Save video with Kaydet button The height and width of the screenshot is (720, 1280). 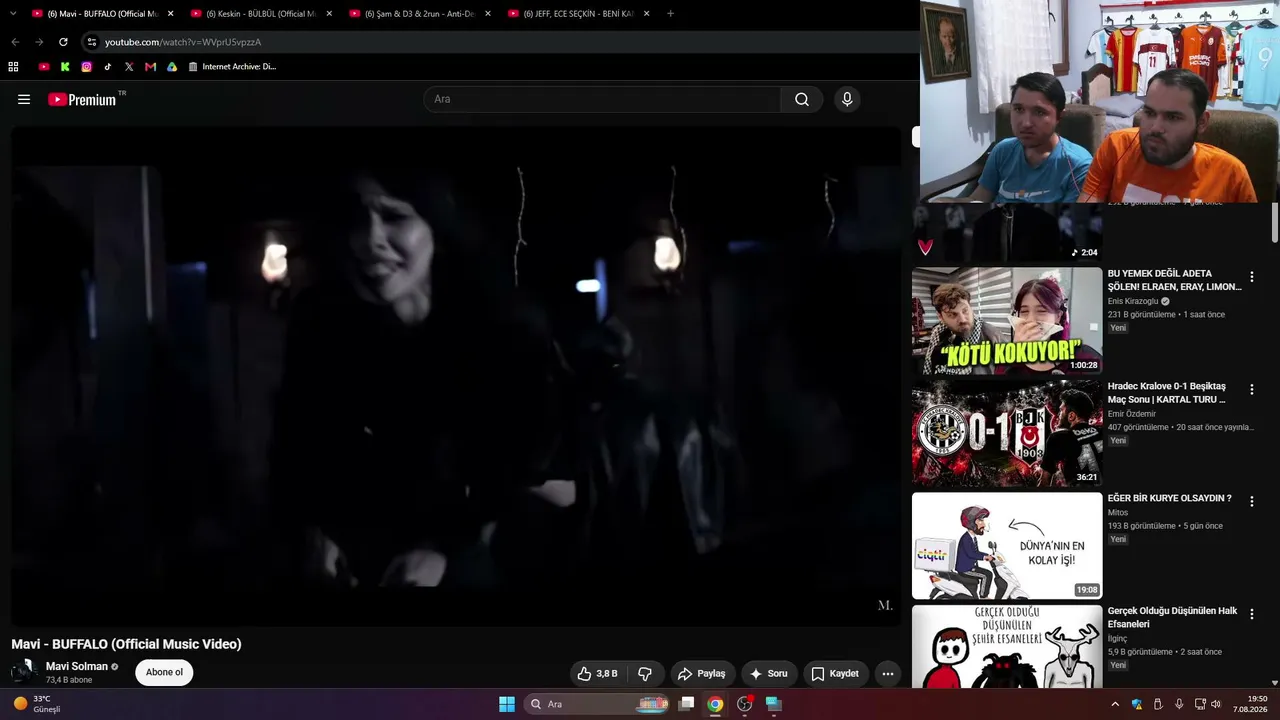point(835,674)
